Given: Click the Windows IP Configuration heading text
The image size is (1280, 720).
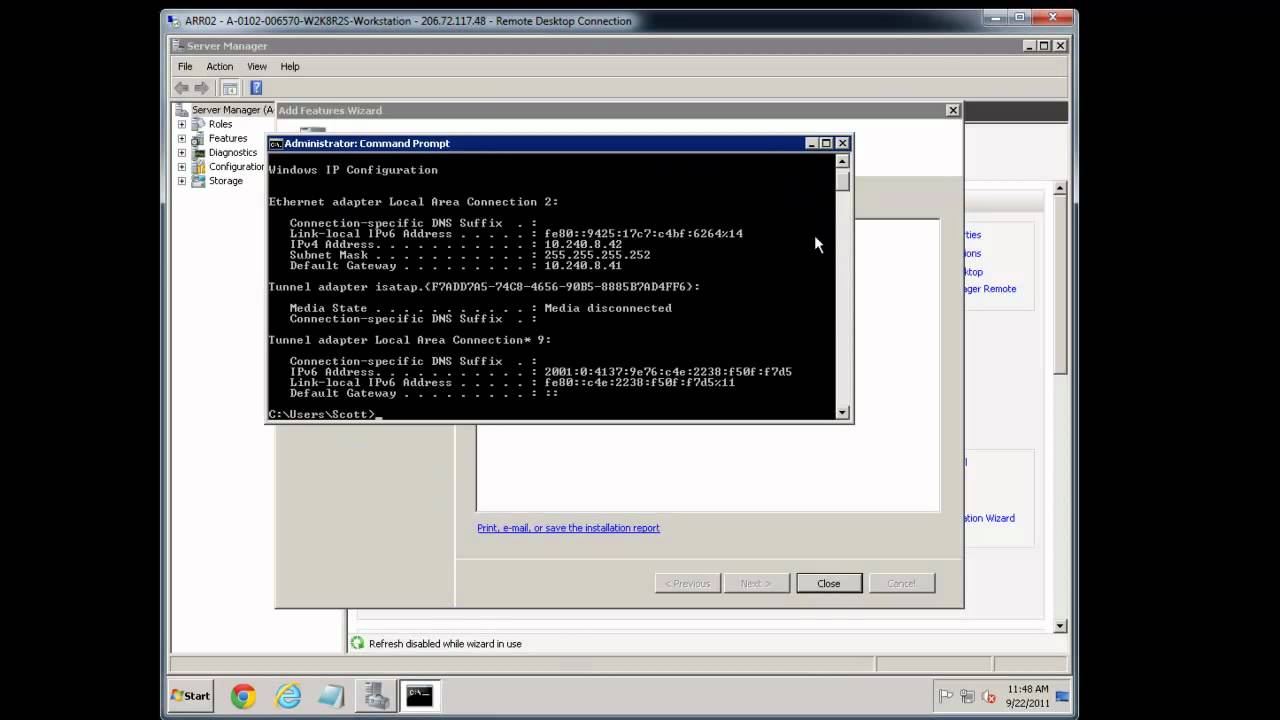Looking at the screenshot, I should (353, 170).
